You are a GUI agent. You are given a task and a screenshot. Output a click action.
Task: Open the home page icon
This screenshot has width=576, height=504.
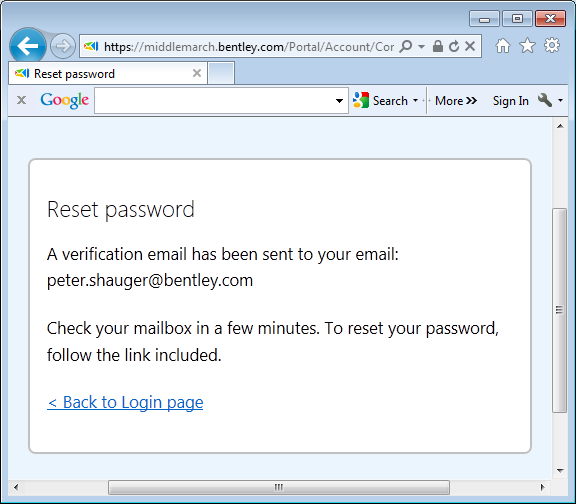(503, 46)
